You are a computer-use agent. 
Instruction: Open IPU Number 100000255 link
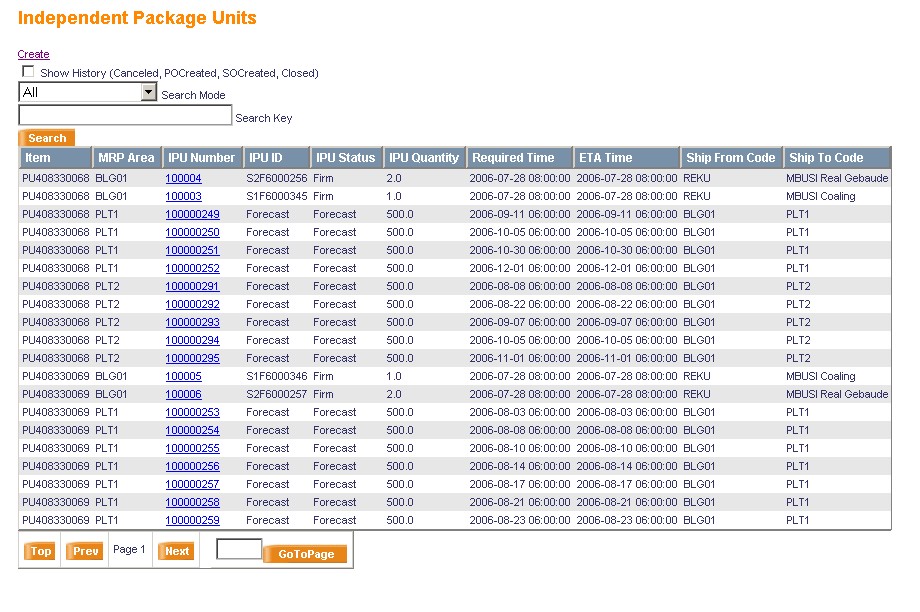[x=192, y=448]
